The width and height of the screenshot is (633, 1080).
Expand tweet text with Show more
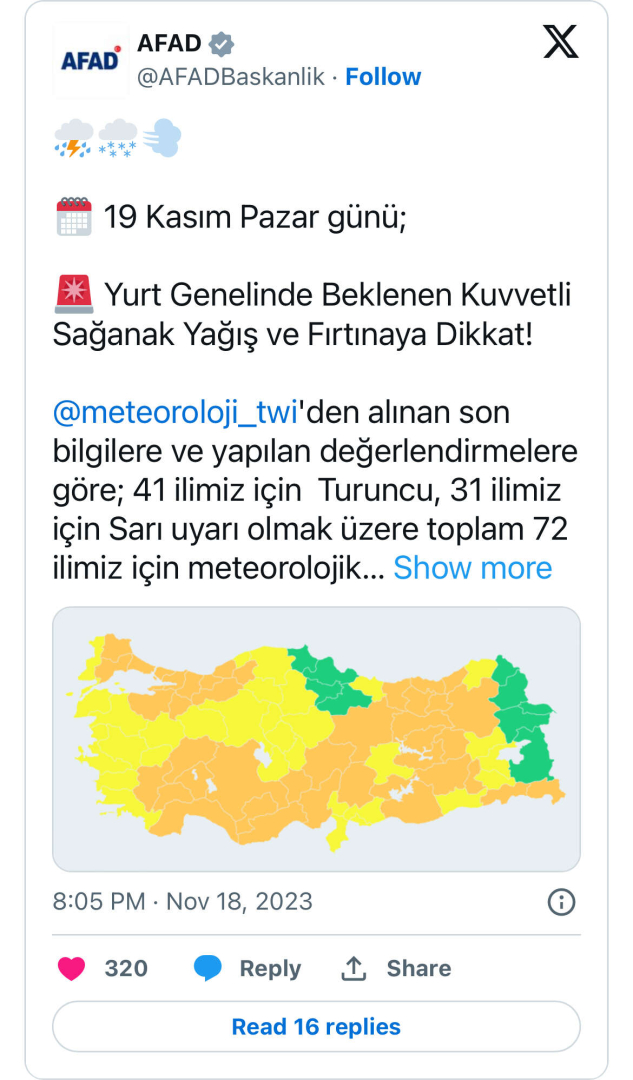472,568
